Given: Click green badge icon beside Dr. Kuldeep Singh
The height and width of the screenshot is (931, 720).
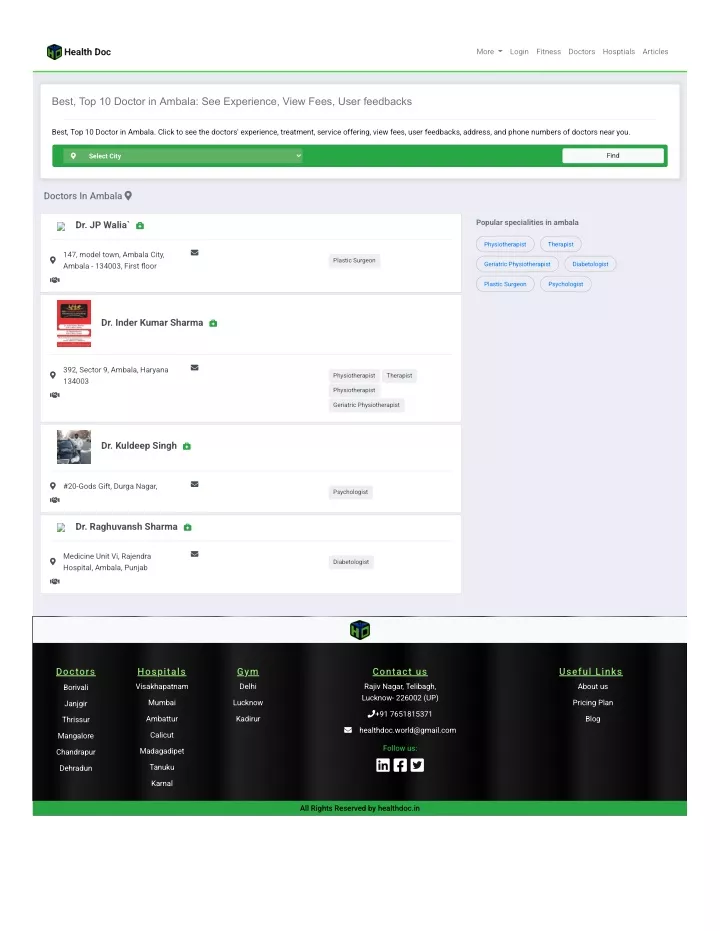Looking at the screenshot, I should pos(187,446).
